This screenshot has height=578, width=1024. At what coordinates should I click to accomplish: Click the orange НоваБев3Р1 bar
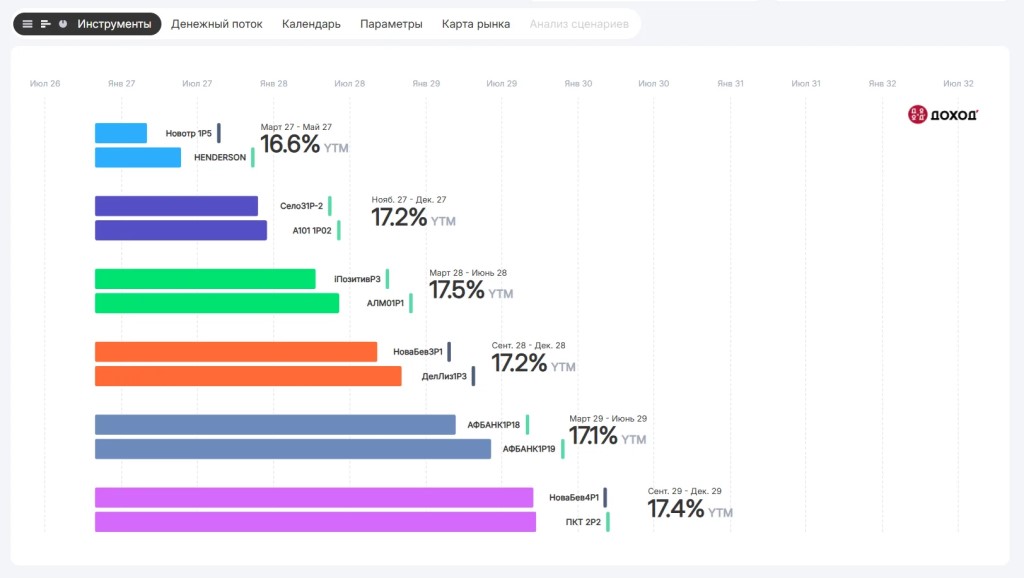(236, 352)
